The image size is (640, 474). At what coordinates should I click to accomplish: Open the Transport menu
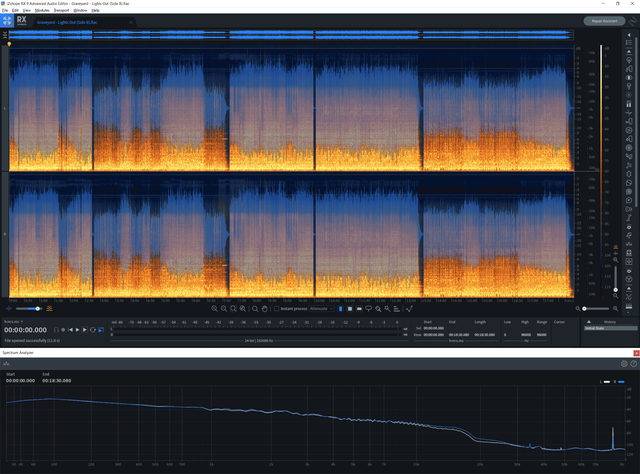pos(62,10)
